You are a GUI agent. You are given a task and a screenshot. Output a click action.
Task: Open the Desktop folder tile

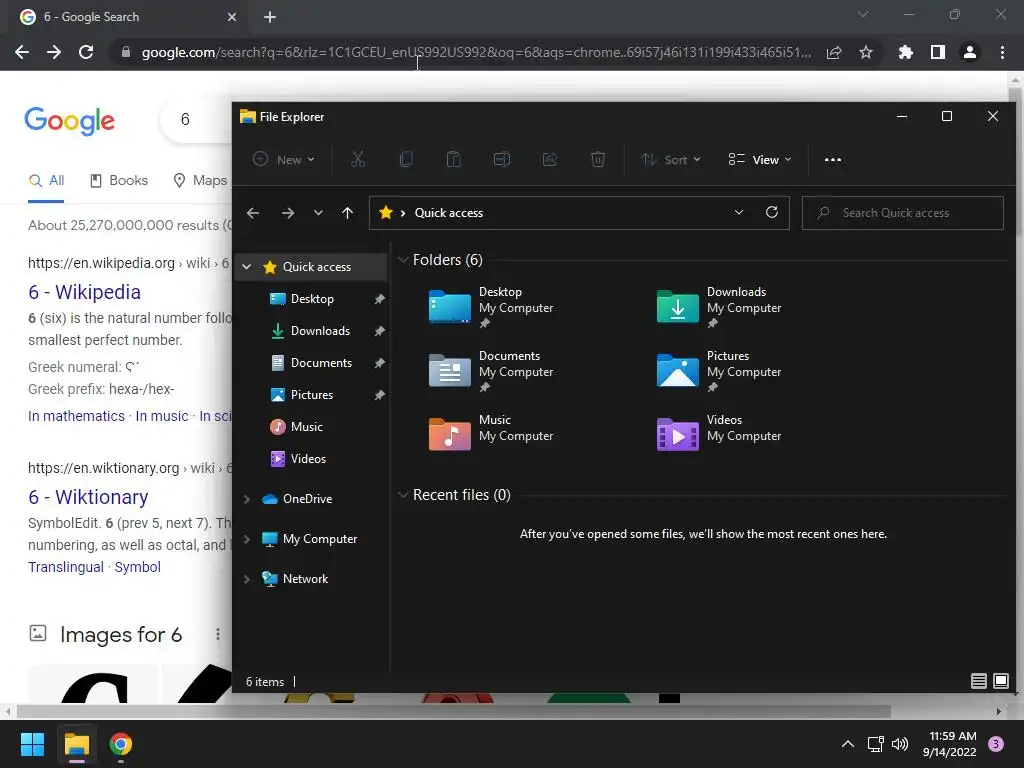(x=491, y=307)
